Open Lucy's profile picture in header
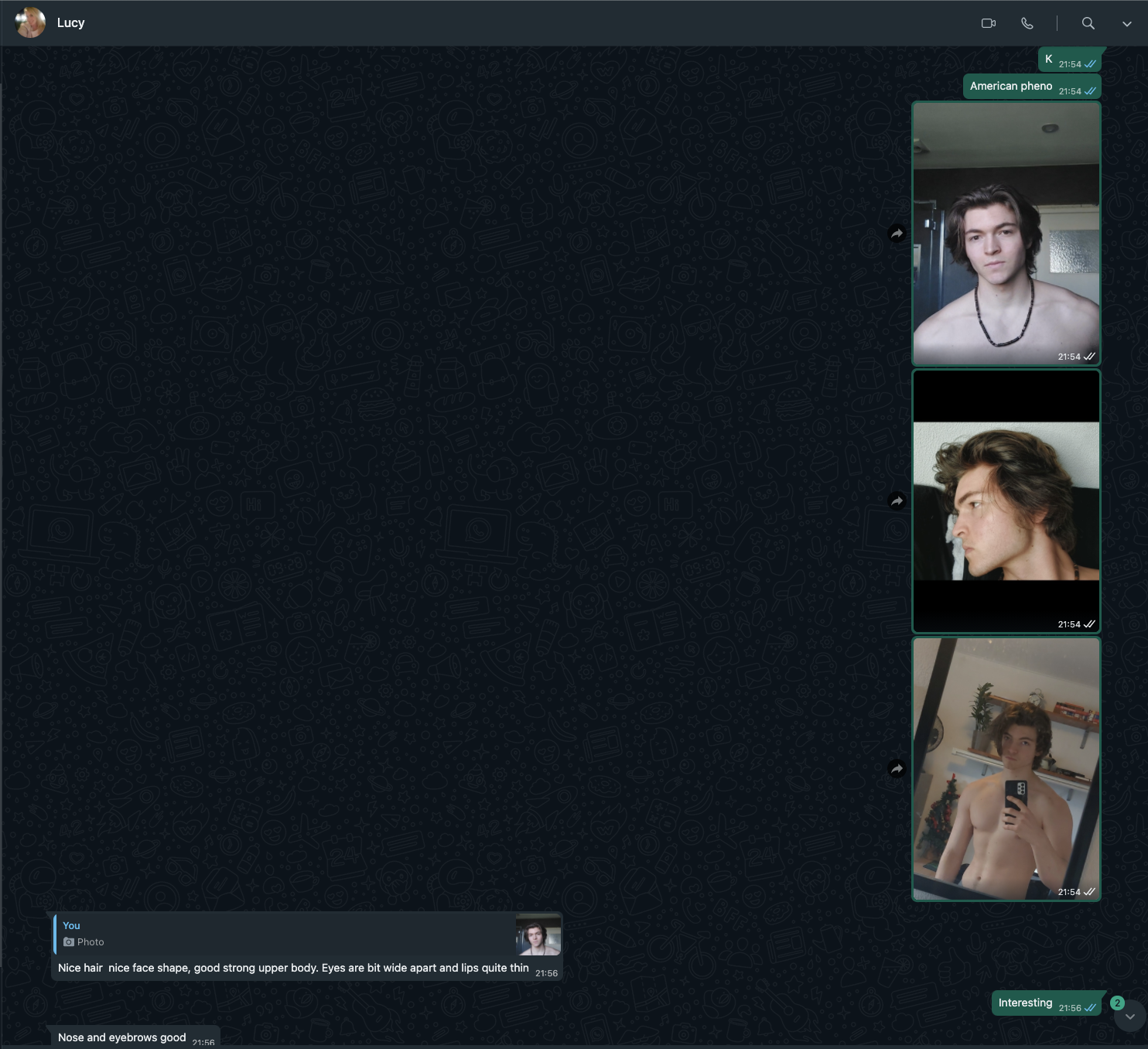The image size is (1148, 1049). tap(30, 23)
